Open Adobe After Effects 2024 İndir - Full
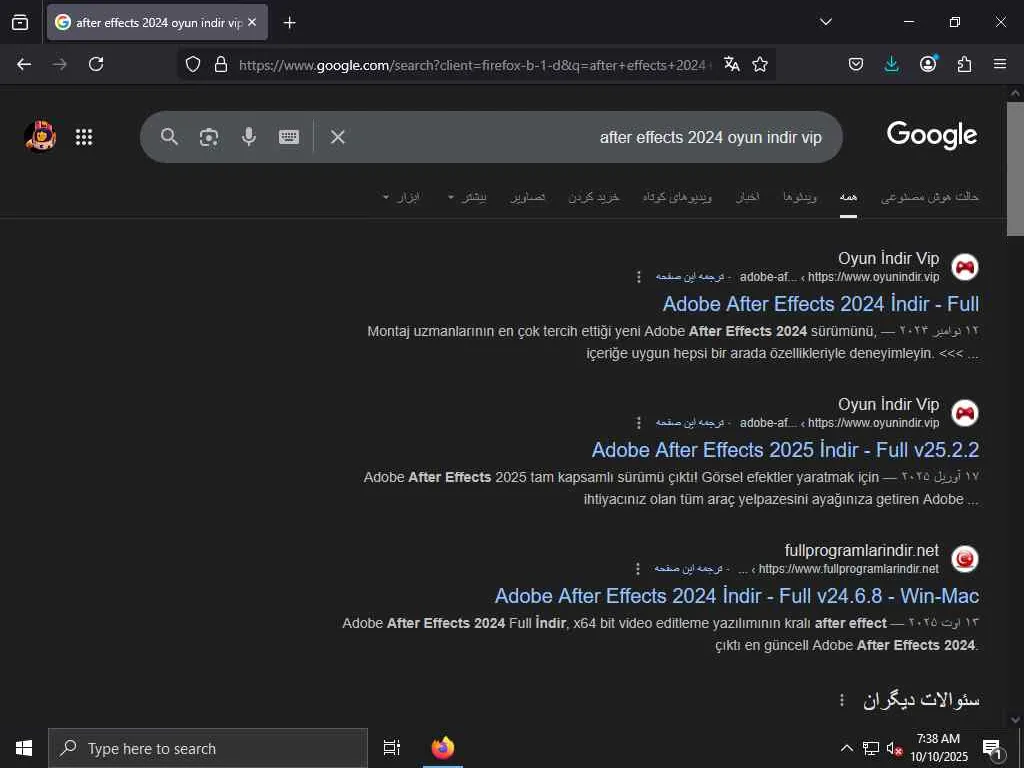This screenshot has height=768, width=1024. 821,304
